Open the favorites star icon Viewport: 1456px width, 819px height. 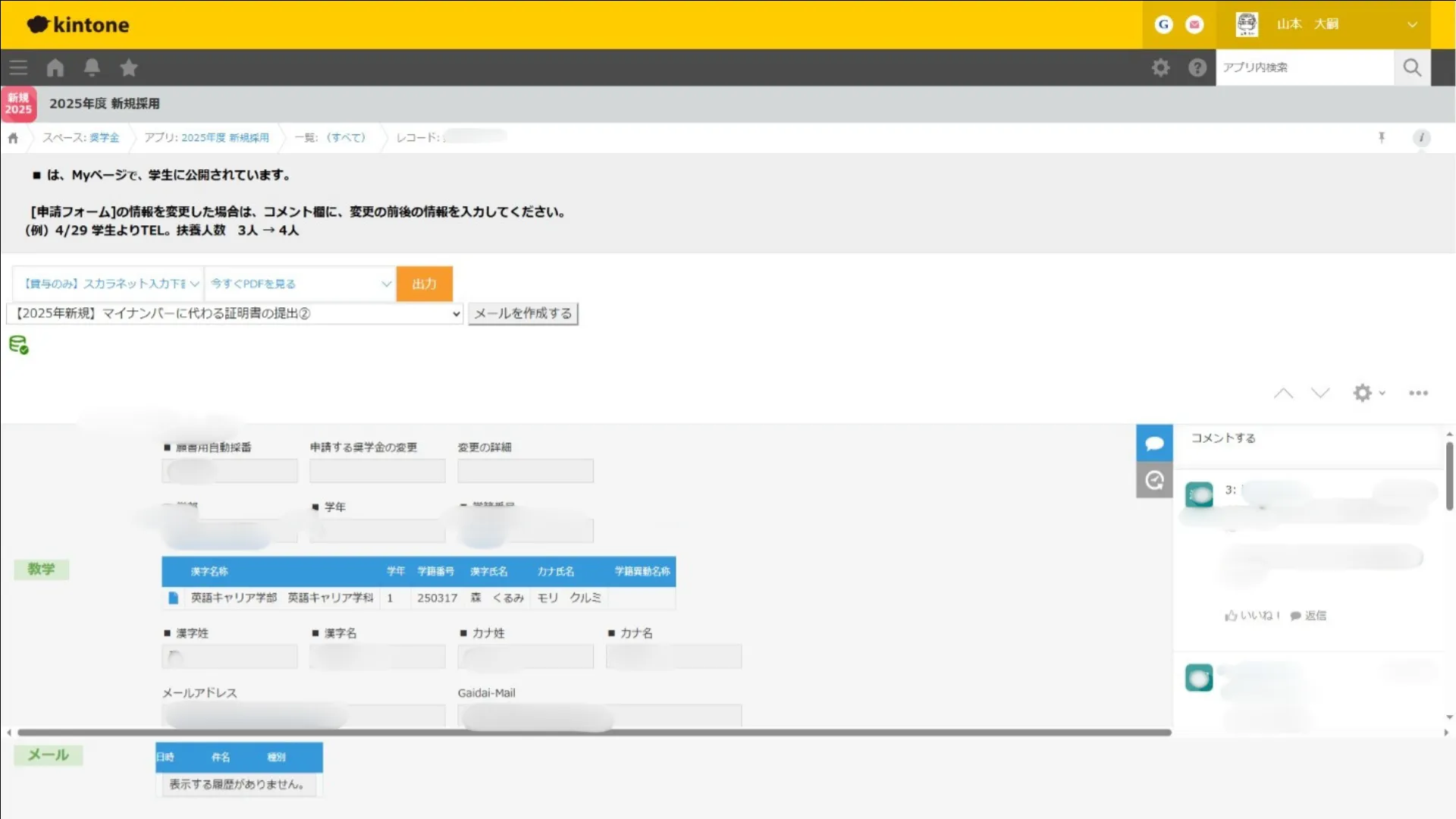129,67
